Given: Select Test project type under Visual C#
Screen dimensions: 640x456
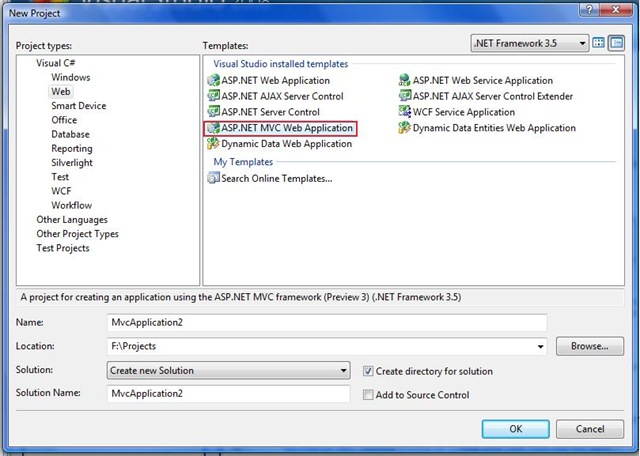Looking at the screenshot, I should click(60, 177).
